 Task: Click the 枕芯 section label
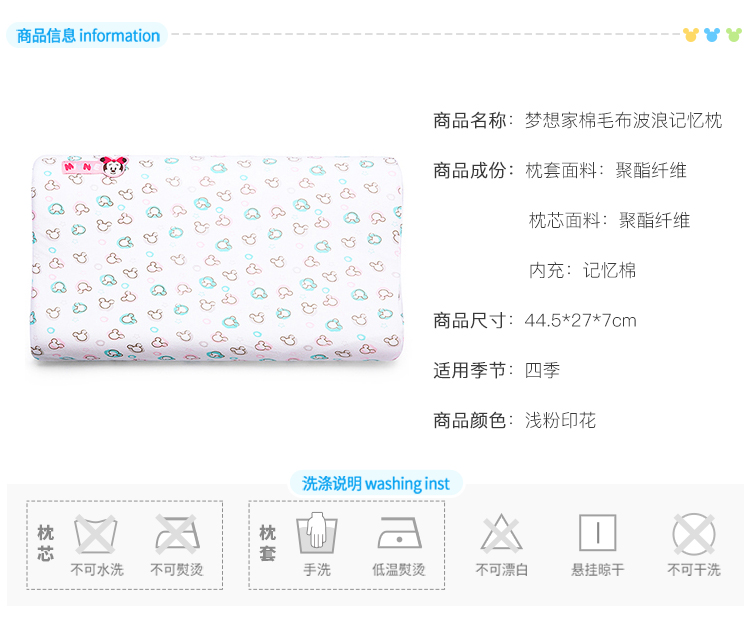(45, 543)
